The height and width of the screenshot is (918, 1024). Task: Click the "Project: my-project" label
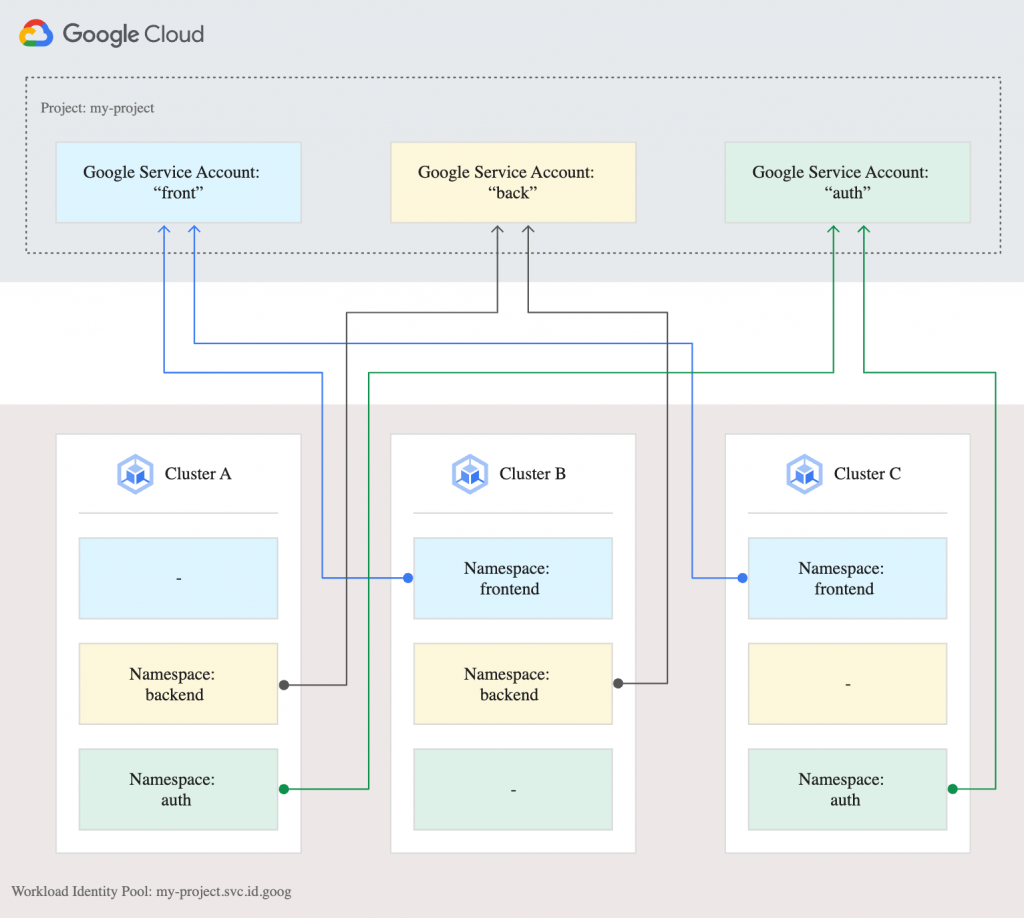coord(97,108)
